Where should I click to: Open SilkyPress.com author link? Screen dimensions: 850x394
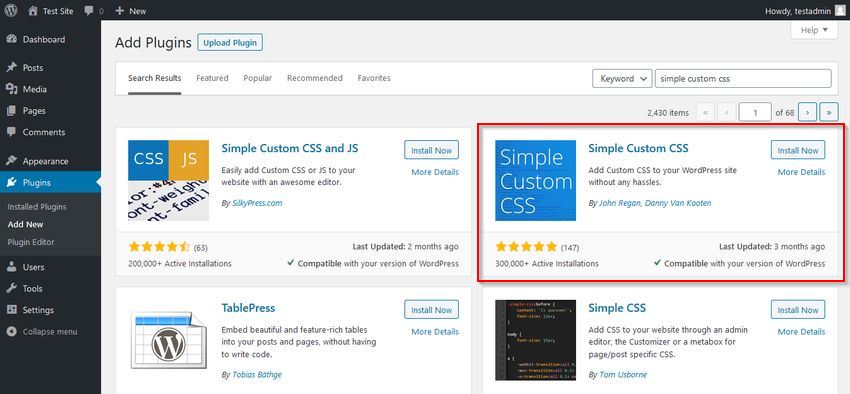257,203
